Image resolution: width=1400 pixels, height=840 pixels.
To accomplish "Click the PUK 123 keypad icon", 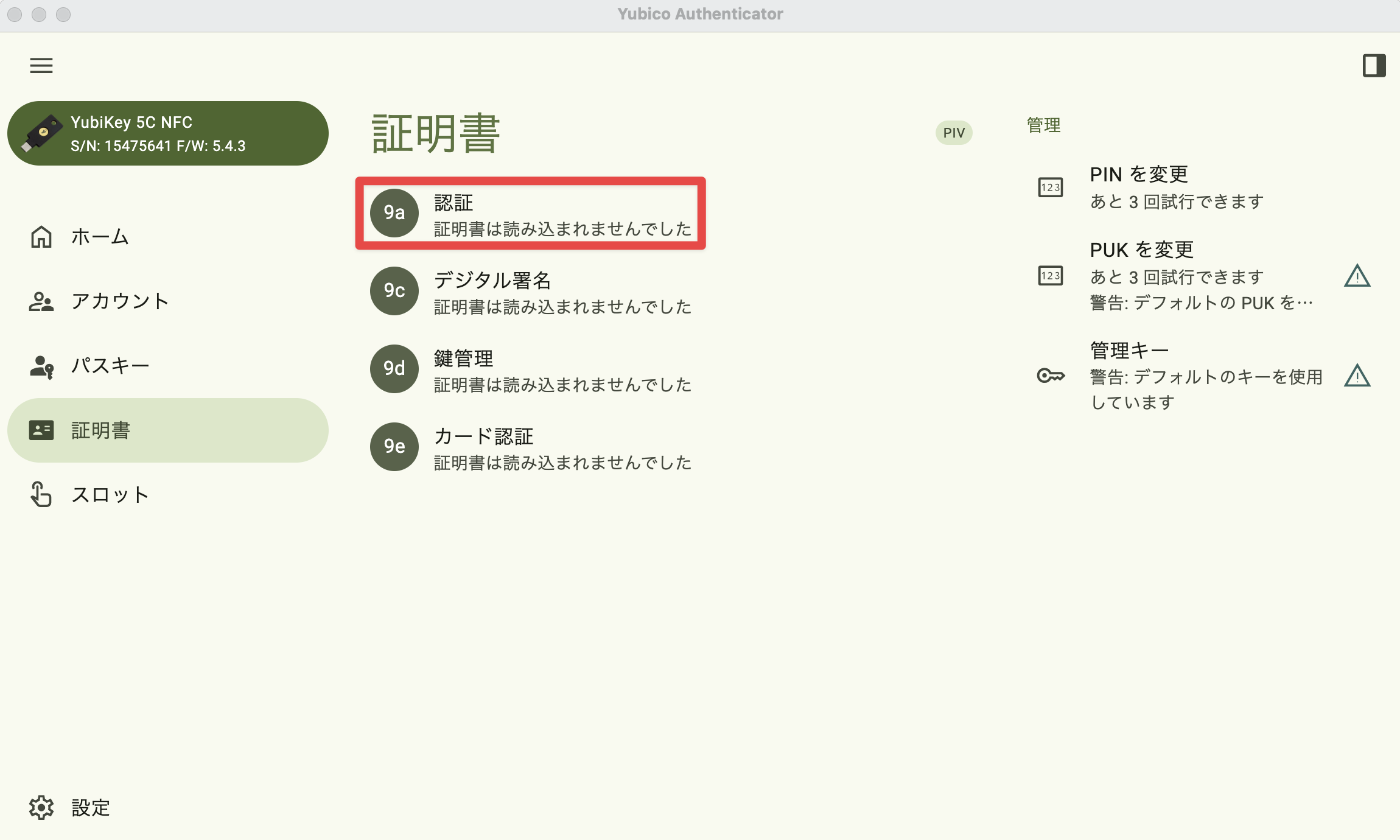I will [1051, 276].
